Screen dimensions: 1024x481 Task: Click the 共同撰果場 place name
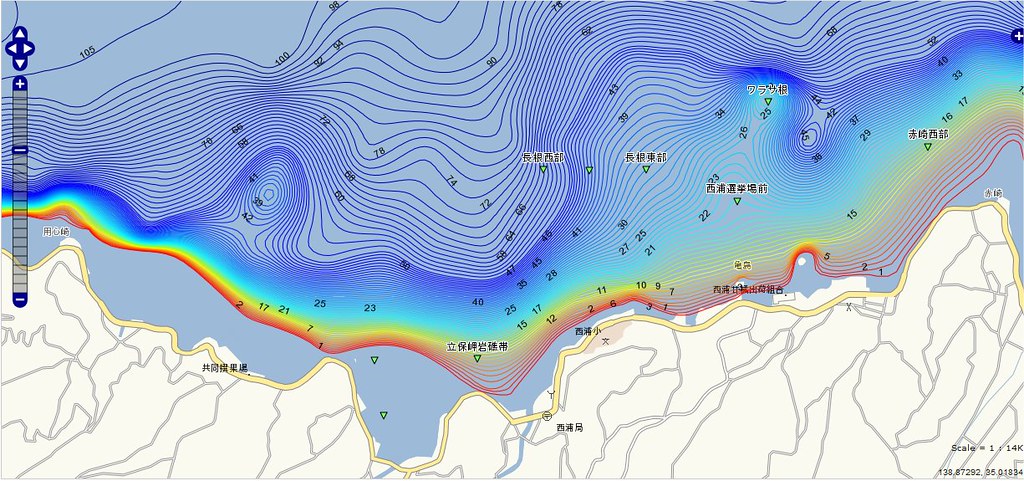coord(225,369)
